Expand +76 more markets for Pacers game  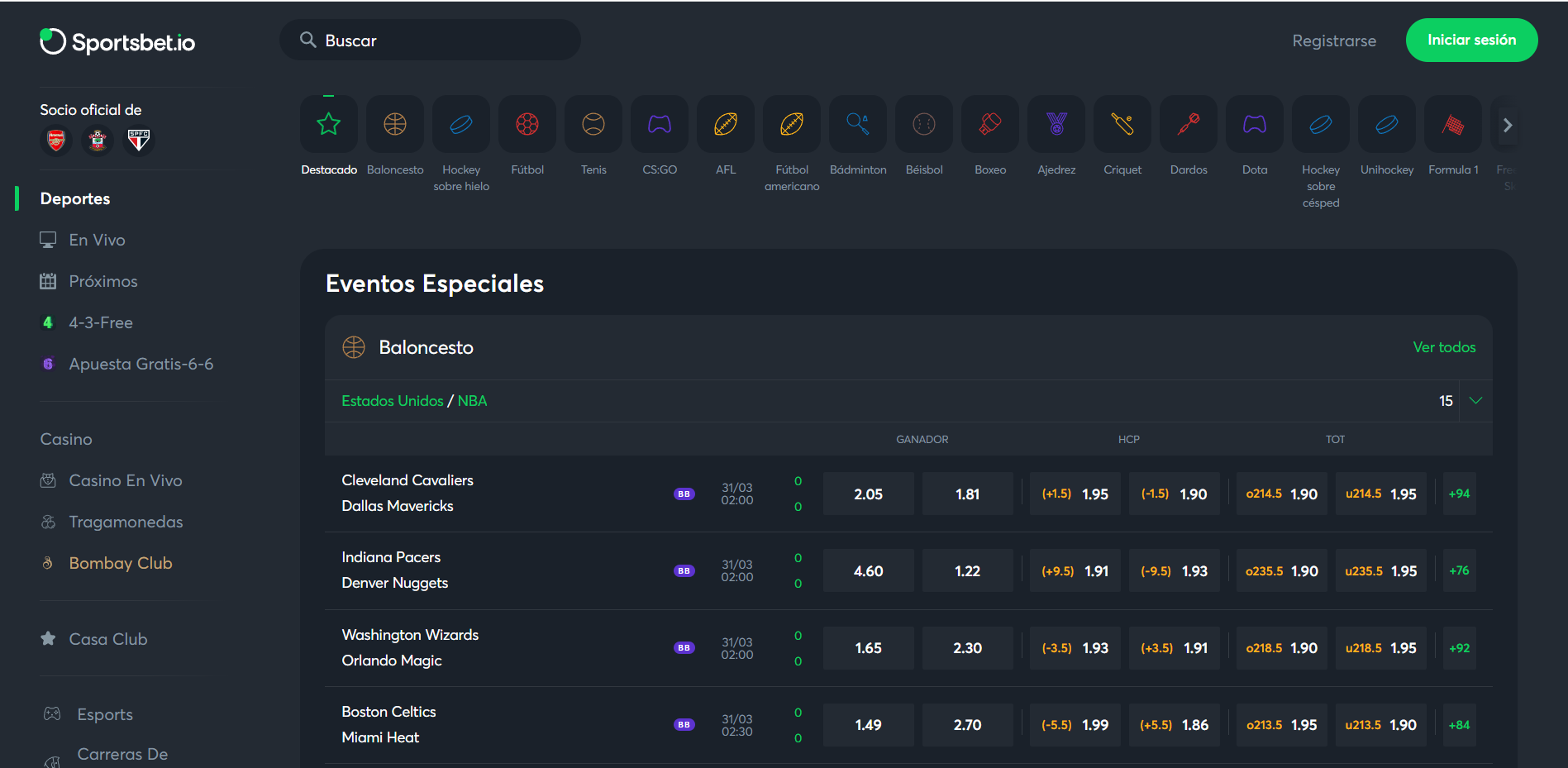(1459, 570)
